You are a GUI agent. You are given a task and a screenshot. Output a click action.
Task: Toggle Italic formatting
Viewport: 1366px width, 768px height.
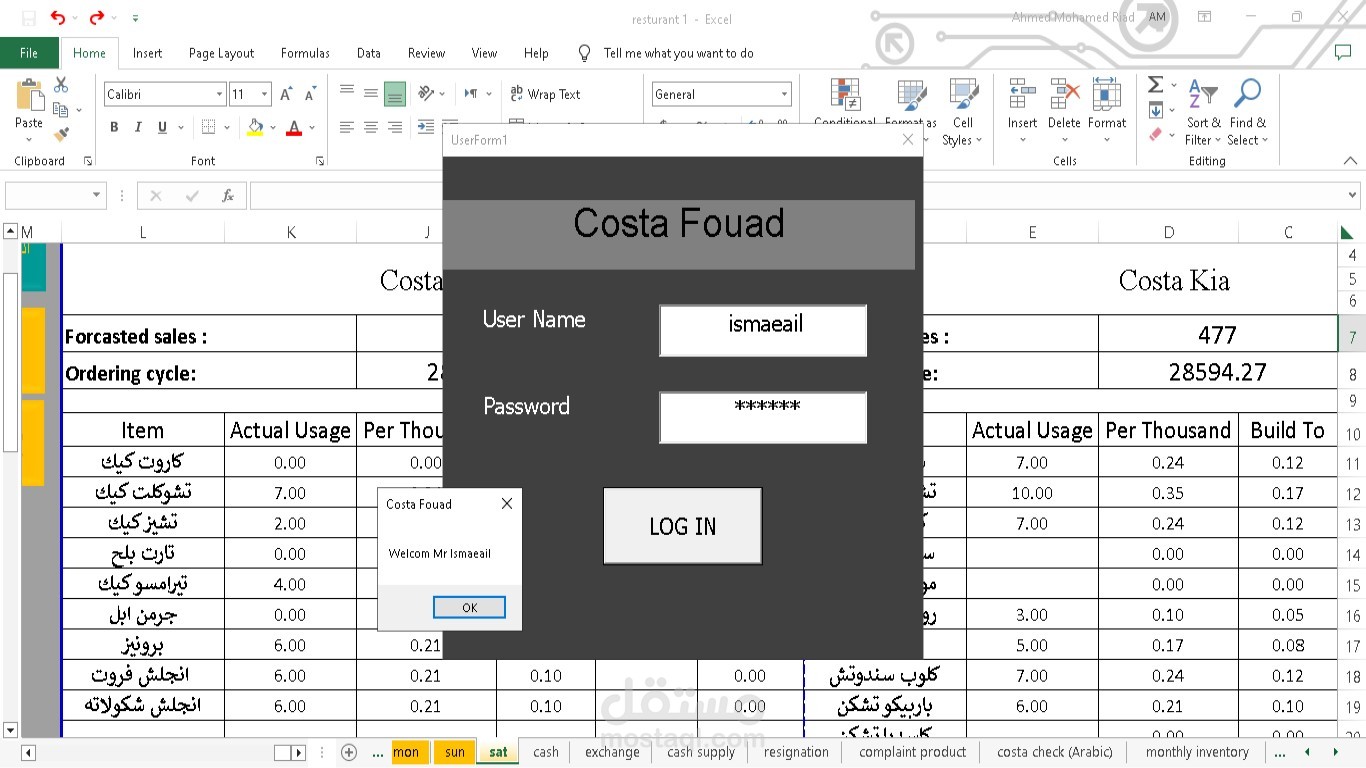(138, 127)
